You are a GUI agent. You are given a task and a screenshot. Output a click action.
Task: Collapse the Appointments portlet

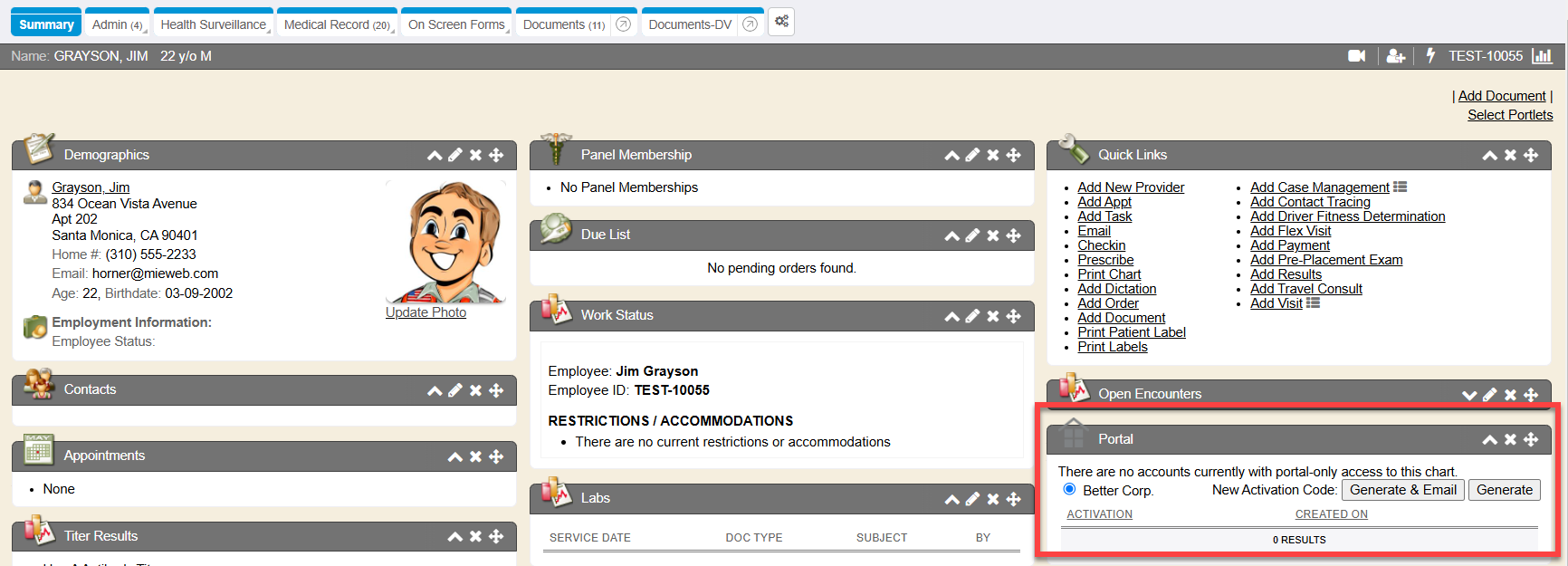(455, 456)
